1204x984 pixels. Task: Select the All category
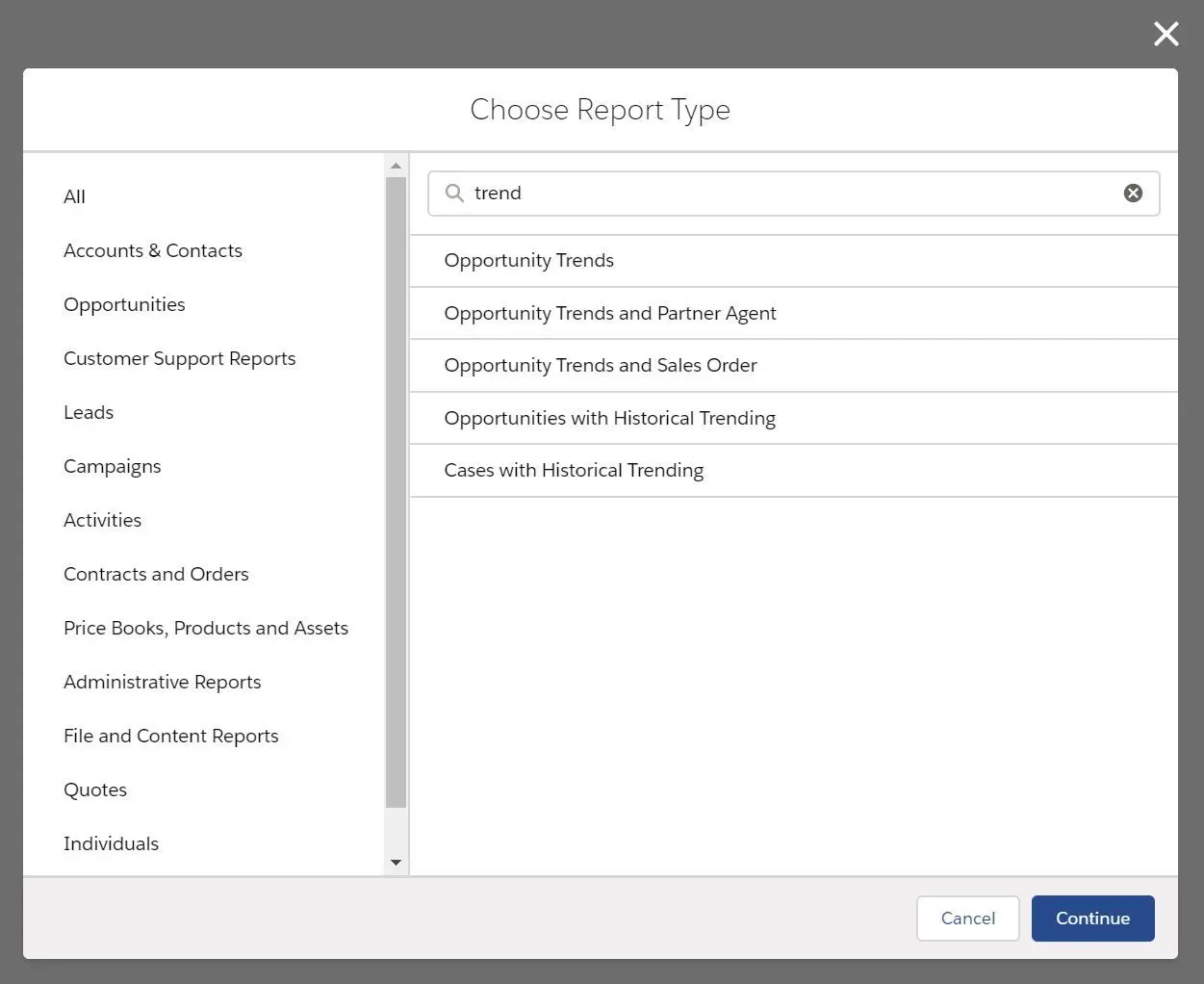(74, 196)
